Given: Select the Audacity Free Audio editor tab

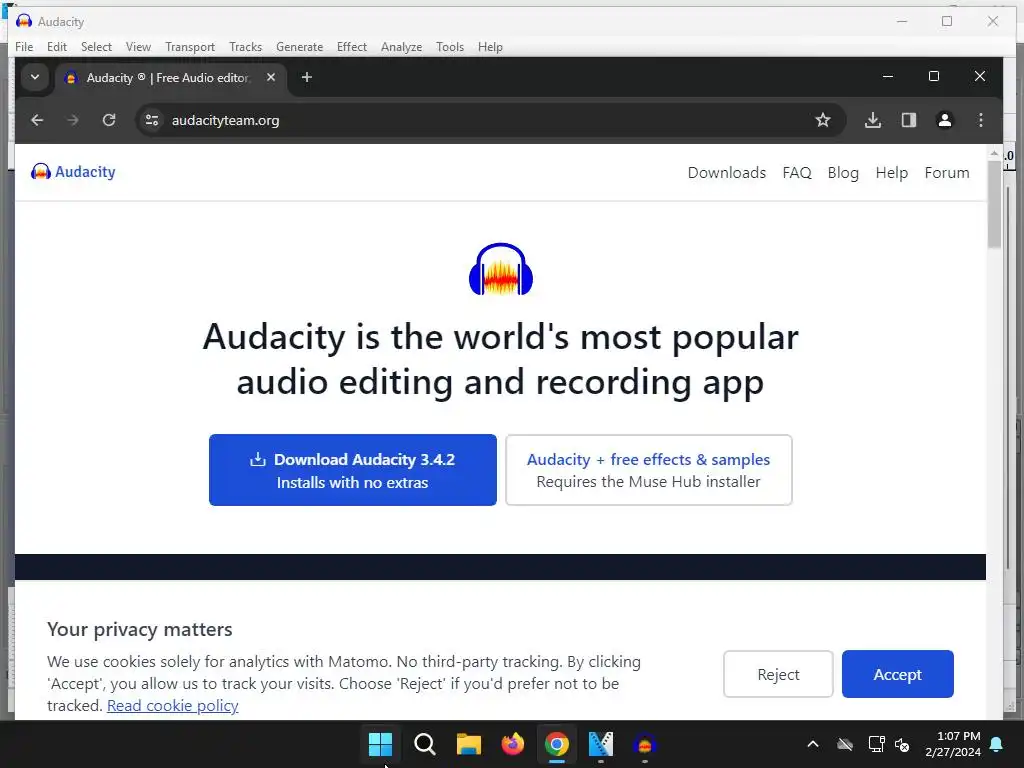Looking at the screenshot, I should (170, 78).
